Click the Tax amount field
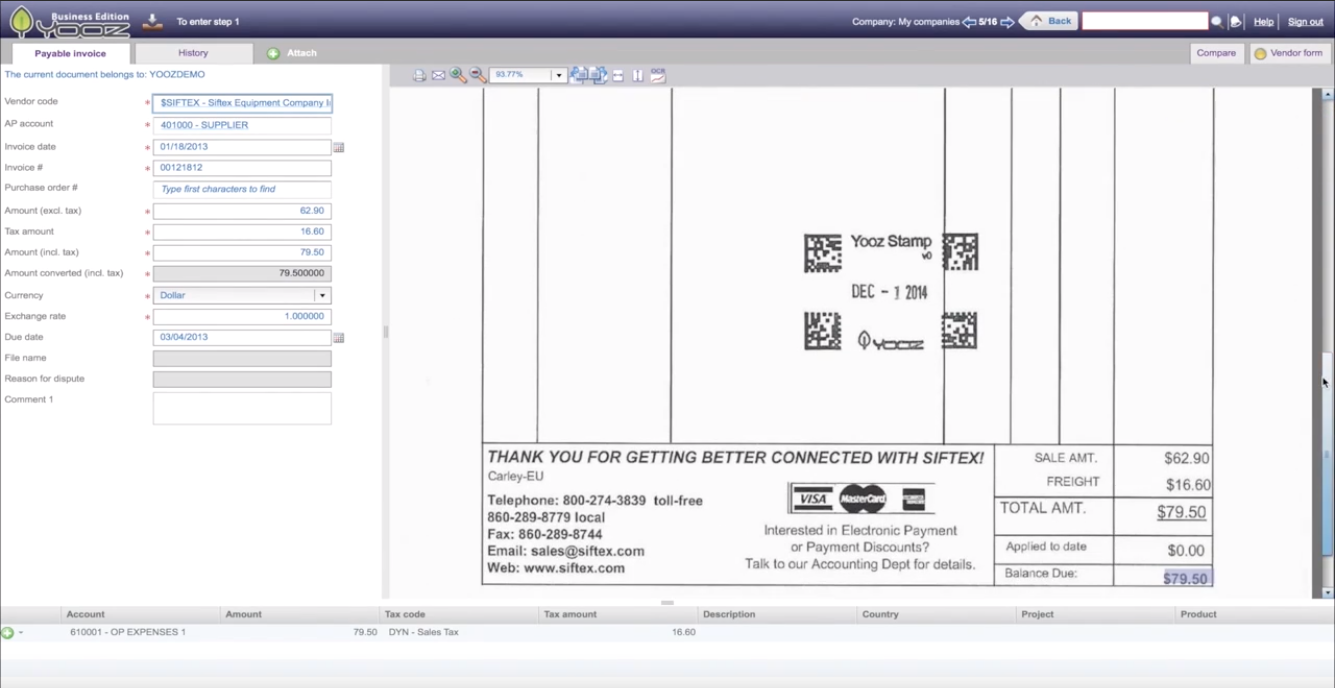This screenshot has width=1335, height=688. pos(242,232)
